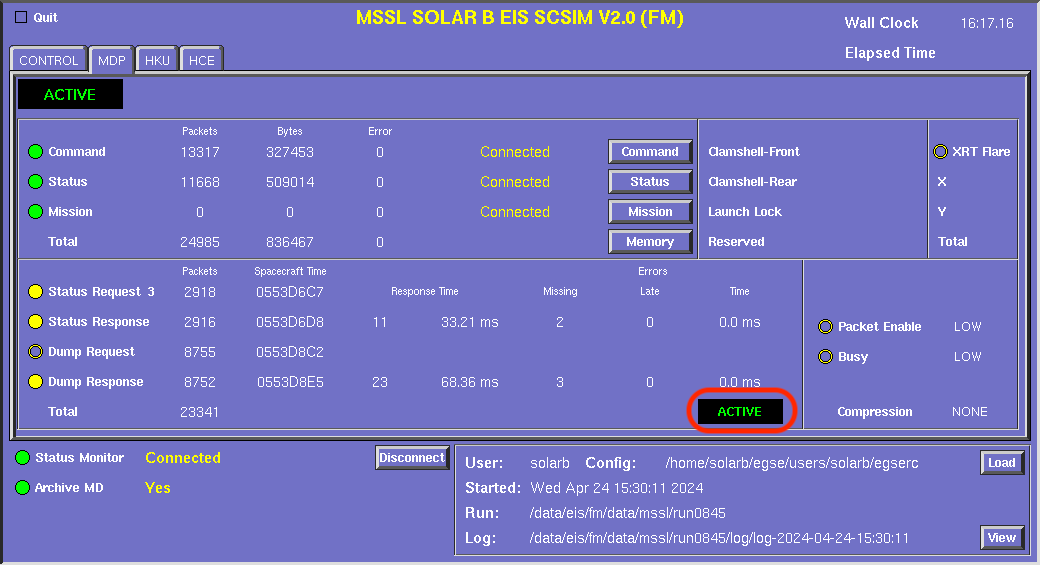
Task: Click the MSSL SOLAR B EIS title
Action: (x=519, y=17)
